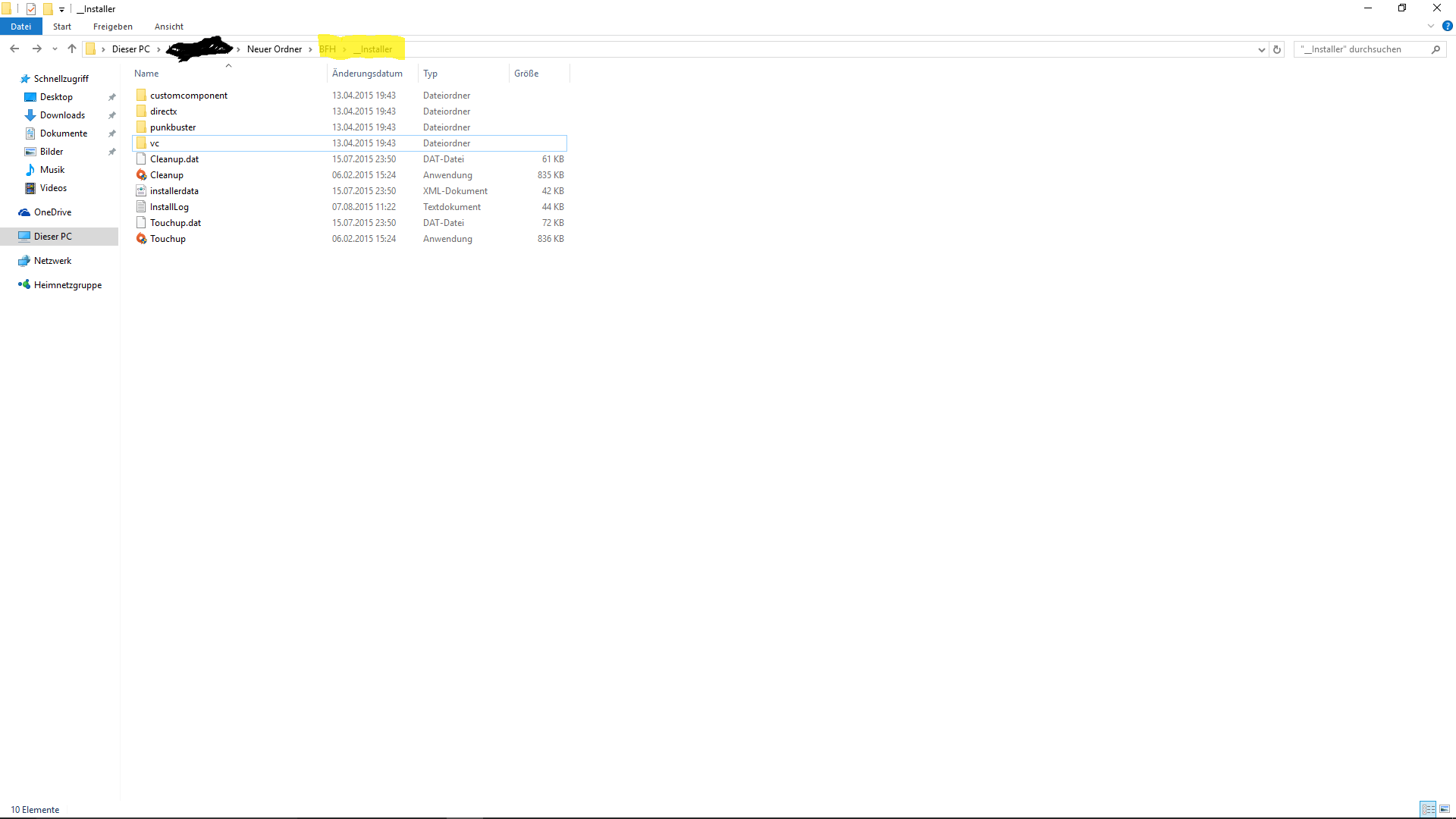Screen dimensions: 1456x819
Task: Select the Touchup application icon
Action: 141,239
